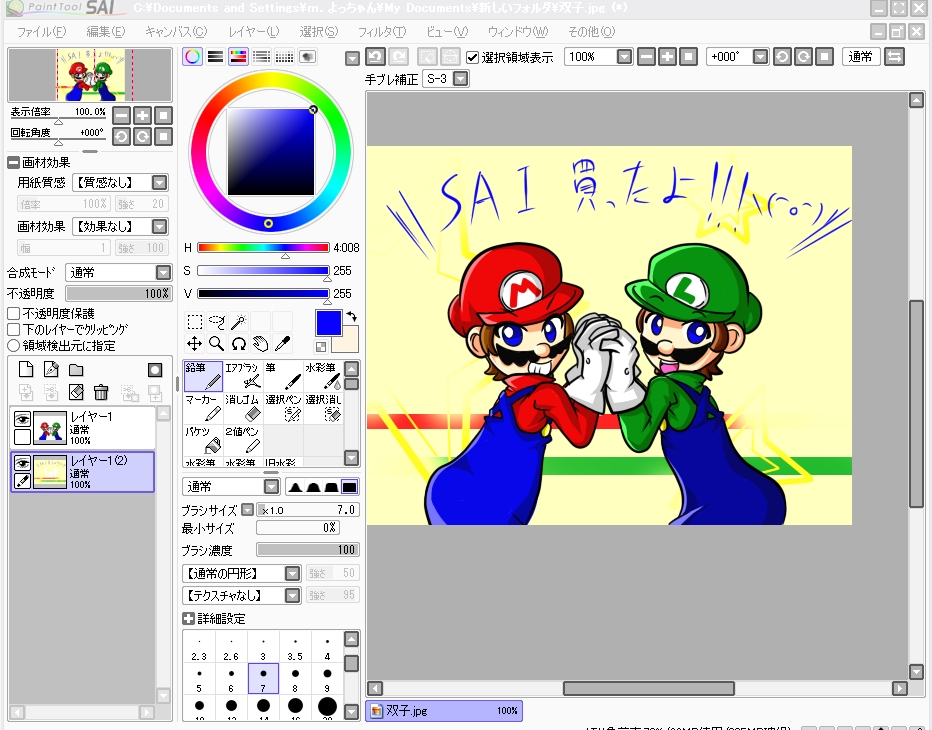The image size is (932, 730).
Task: Open the 編集(E) menu
Action: pos(106,32)
